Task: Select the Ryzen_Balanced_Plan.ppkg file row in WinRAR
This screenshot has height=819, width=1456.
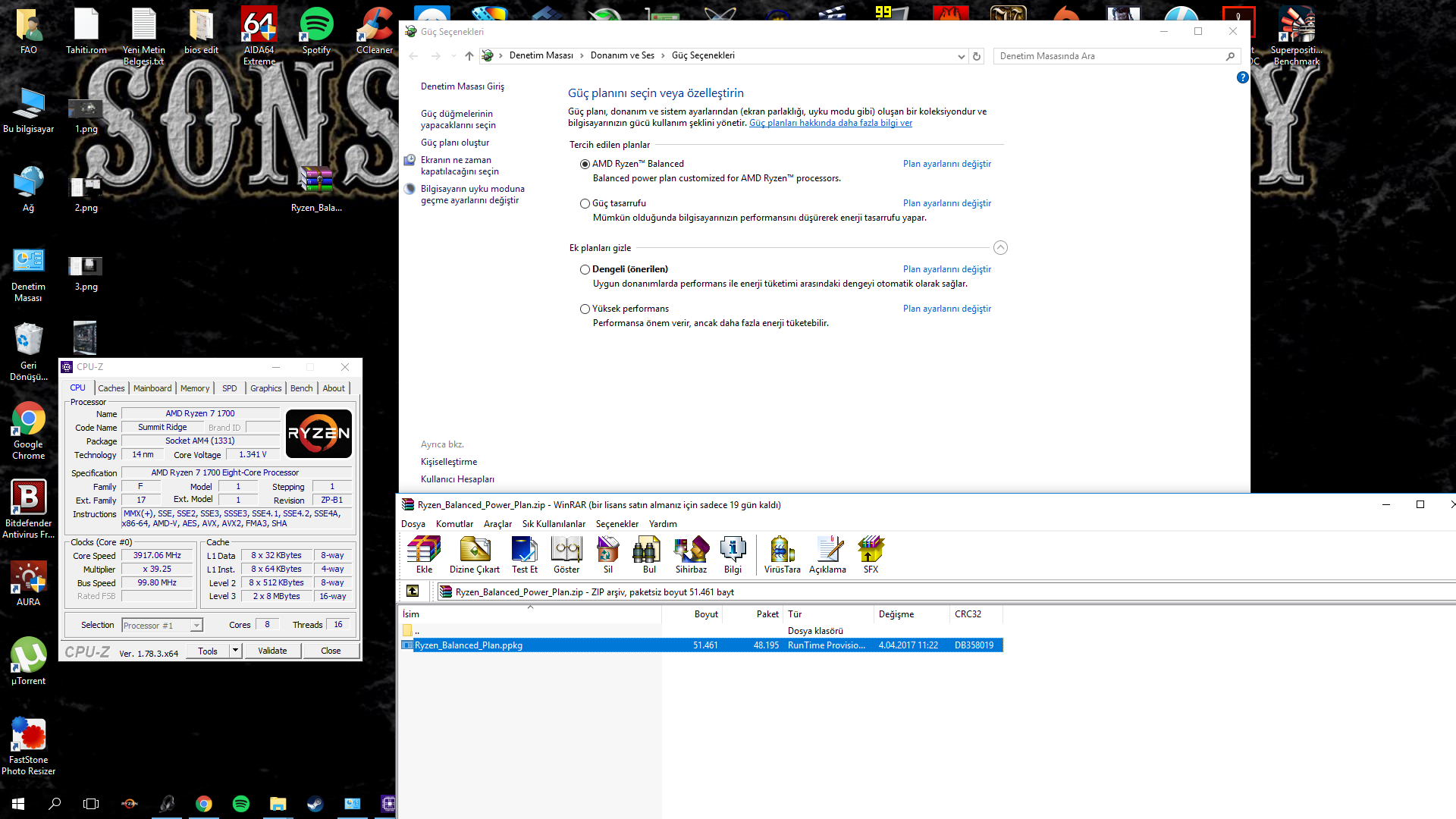Action: click(701, 645)
